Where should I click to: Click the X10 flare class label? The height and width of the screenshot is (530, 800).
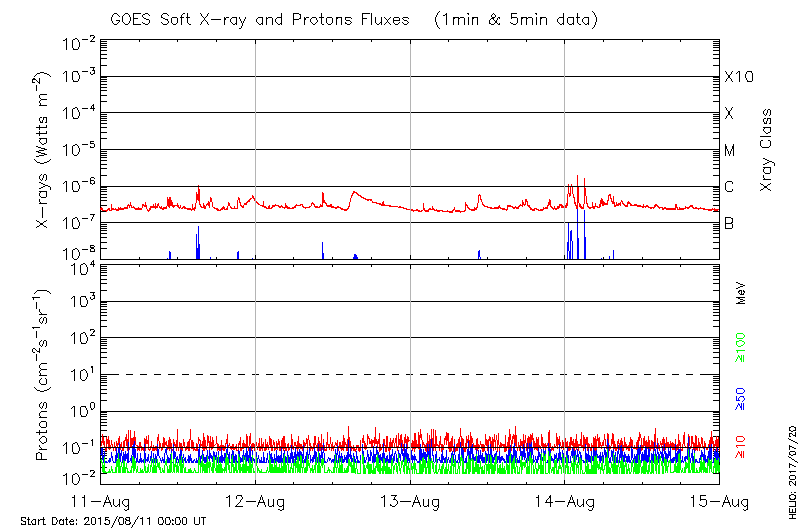pos(738,77)
